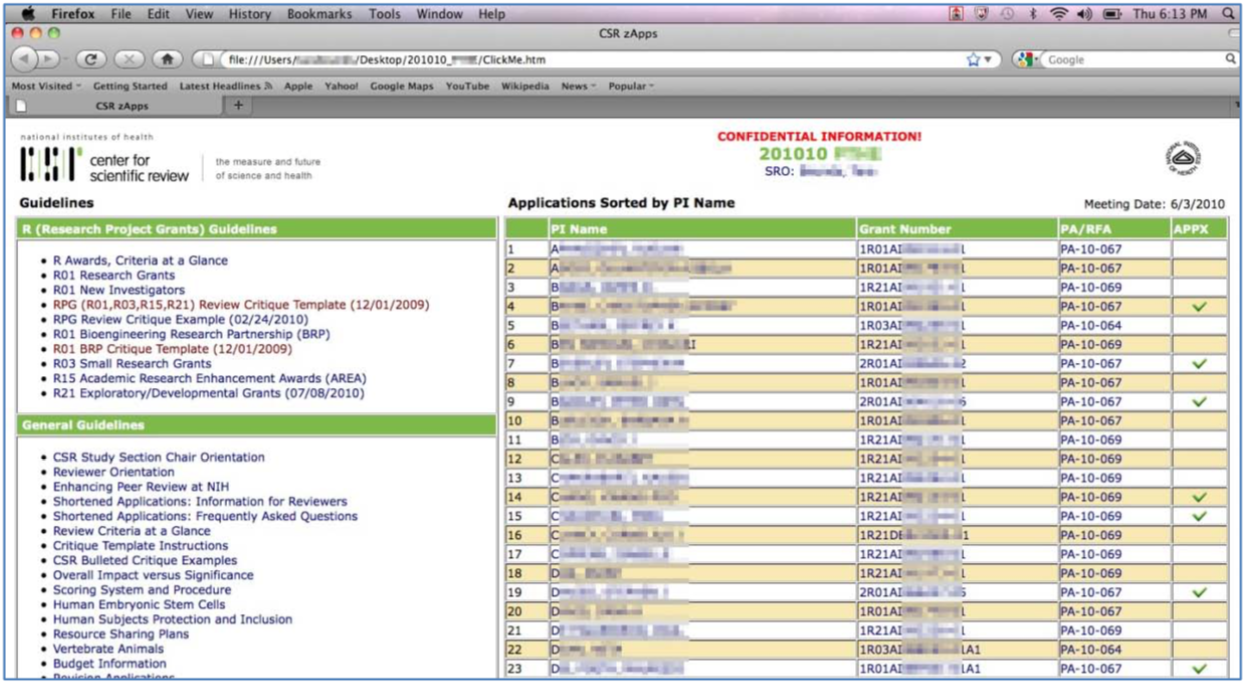This screenshot has width=1250, height=682.
Task: Open the Popular bookmarks folder dropdown
Action: (x=631, y=86)
